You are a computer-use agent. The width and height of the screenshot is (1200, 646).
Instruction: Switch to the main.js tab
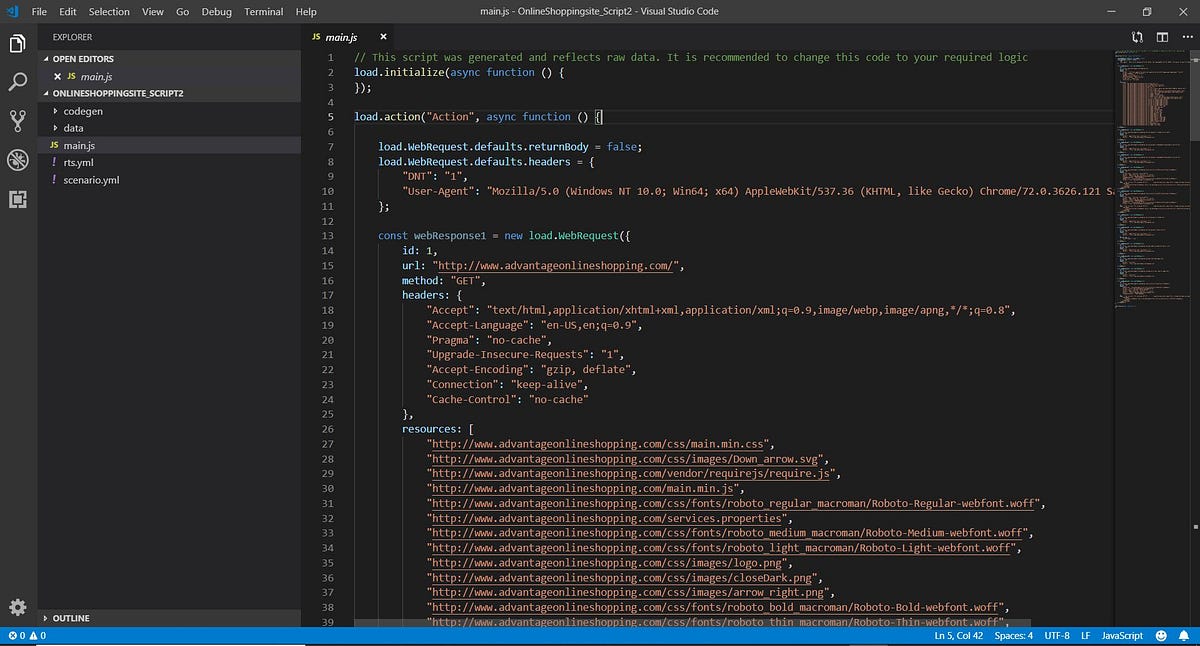(x=340, y=36)
